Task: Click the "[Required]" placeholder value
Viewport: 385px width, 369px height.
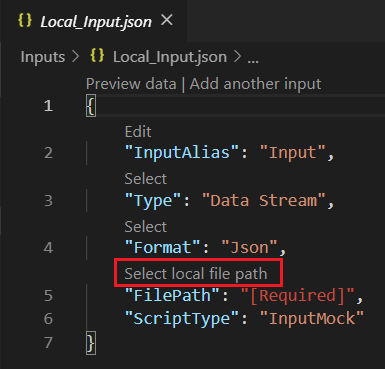Action: [x=297, y=296]
